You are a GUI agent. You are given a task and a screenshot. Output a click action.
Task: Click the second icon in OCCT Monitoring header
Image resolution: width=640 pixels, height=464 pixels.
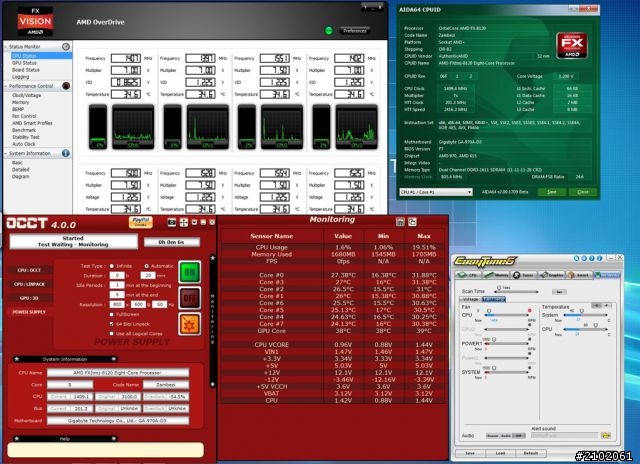click(x=412, y=222)
